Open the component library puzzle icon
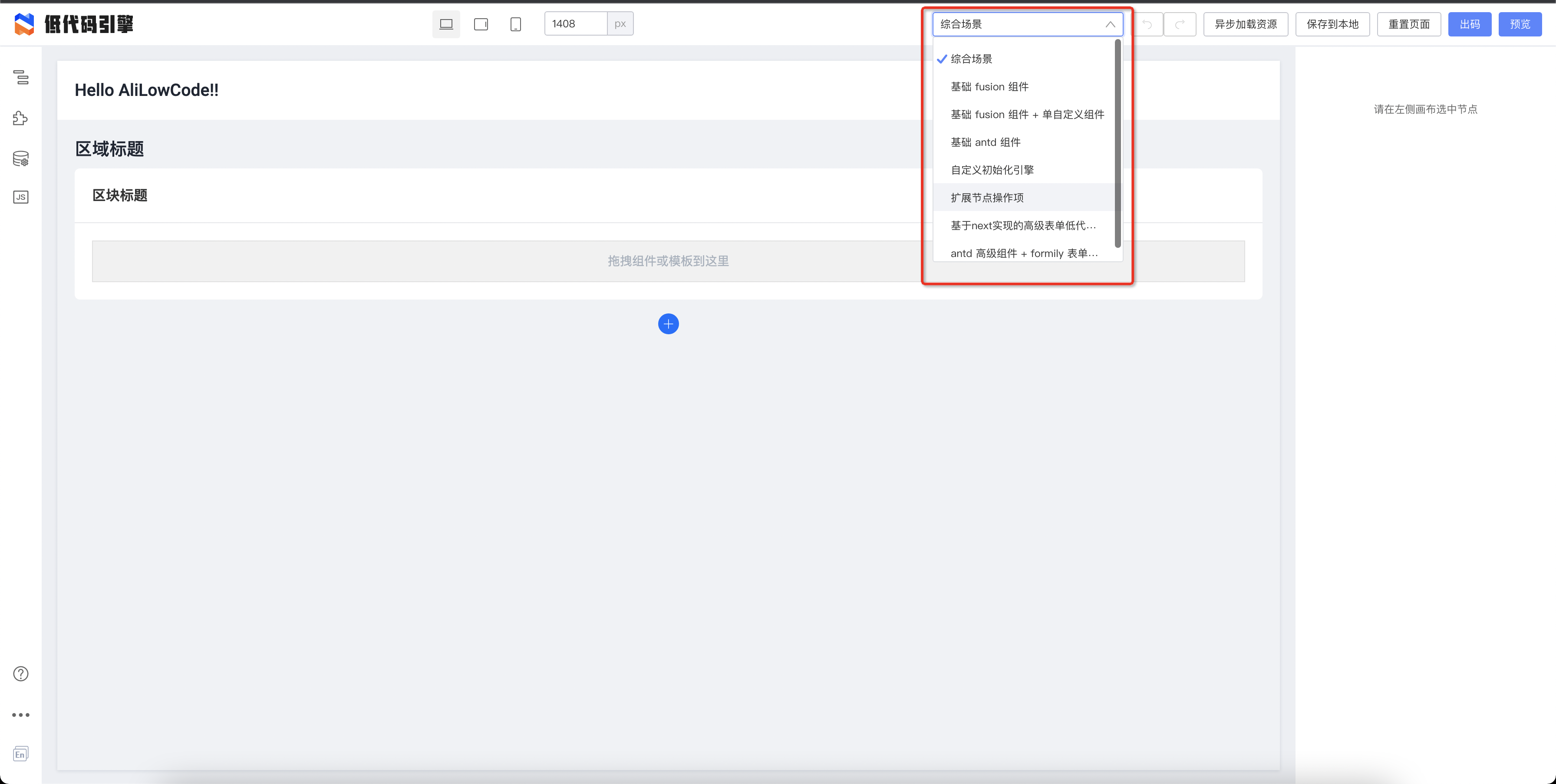 click(20, 118)
